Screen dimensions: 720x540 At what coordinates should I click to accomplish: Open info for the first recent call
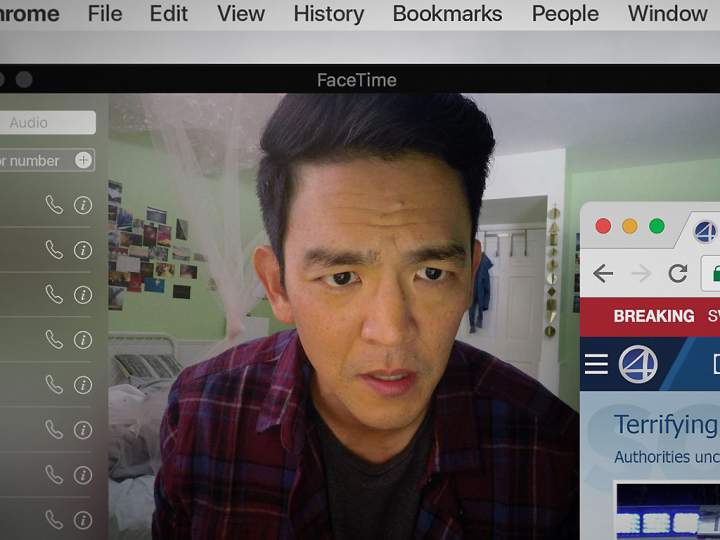tap(83, 205)
